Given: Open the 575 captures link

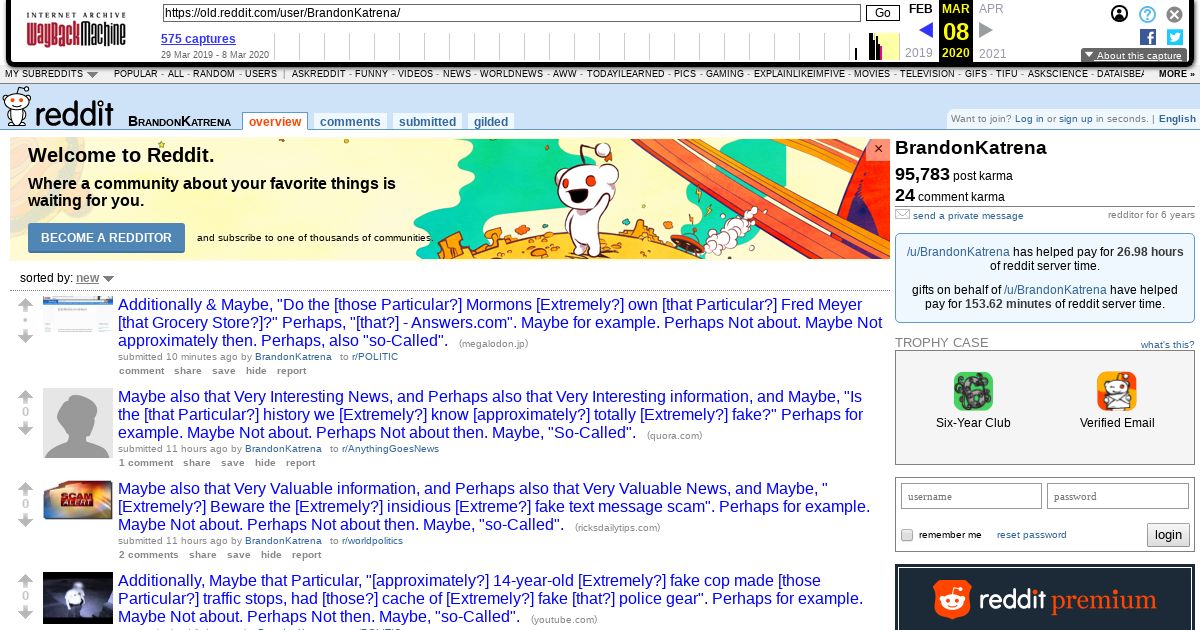Looking at the screenshot, I should (x=198, y=39).
